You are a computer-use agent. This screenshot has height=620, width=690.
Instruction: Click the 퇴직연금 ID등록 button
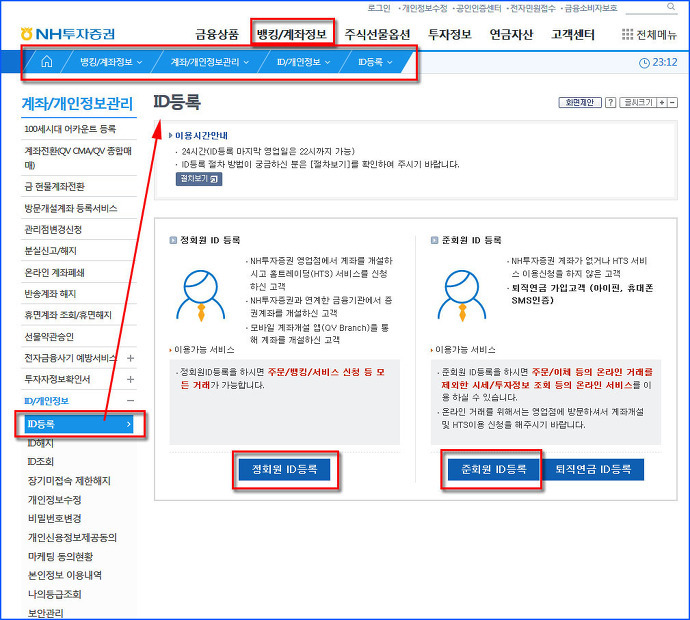[593, 470]
